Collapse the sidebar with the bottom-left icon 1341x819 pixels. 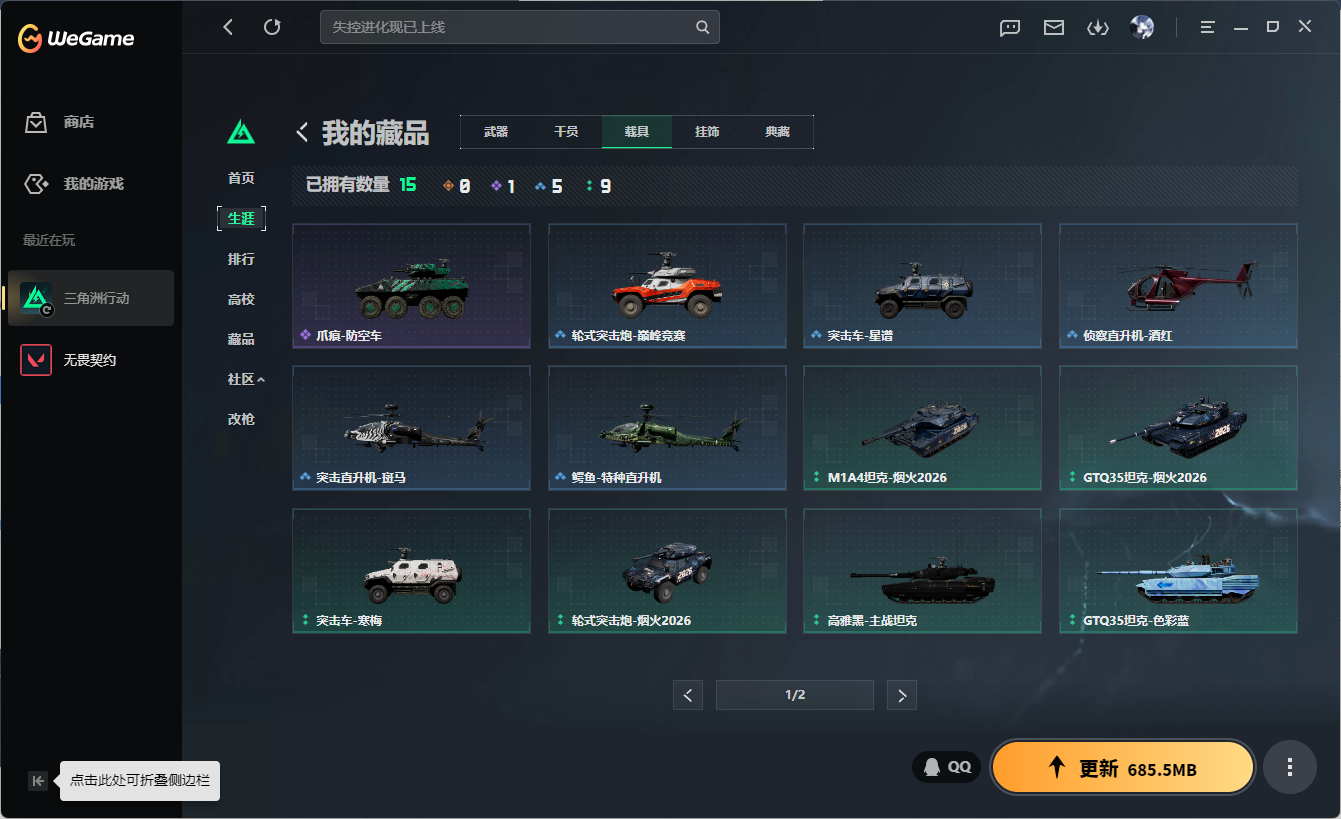(x=37, y=781)
